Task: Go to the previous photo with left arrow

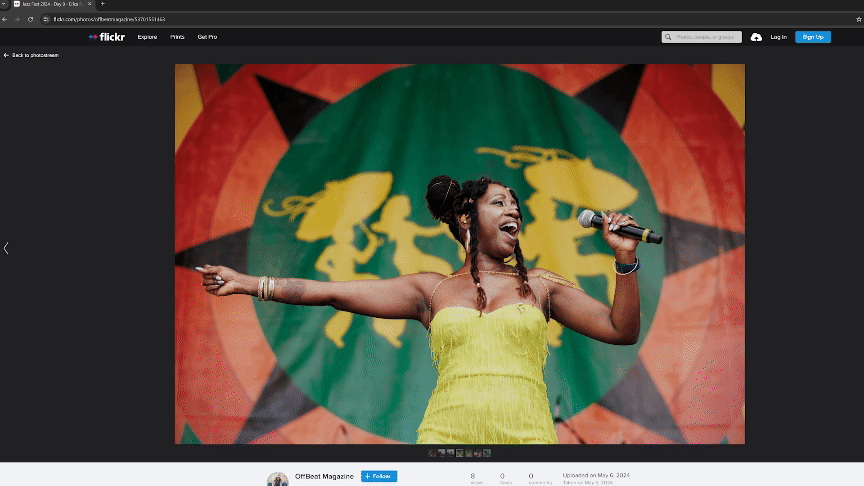Action: (x=6, y=248)
